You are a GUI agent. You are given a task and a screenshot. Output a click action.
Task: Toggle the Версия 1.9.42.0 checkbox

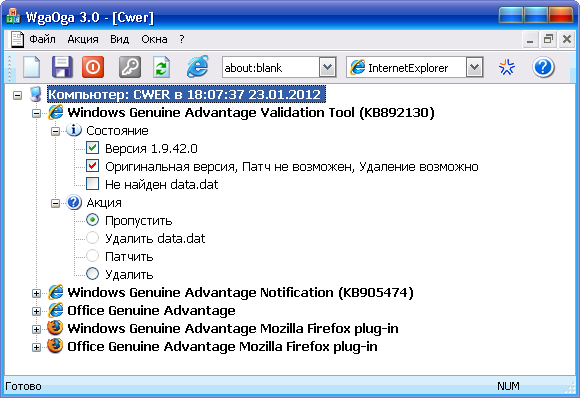click(92, 148)
